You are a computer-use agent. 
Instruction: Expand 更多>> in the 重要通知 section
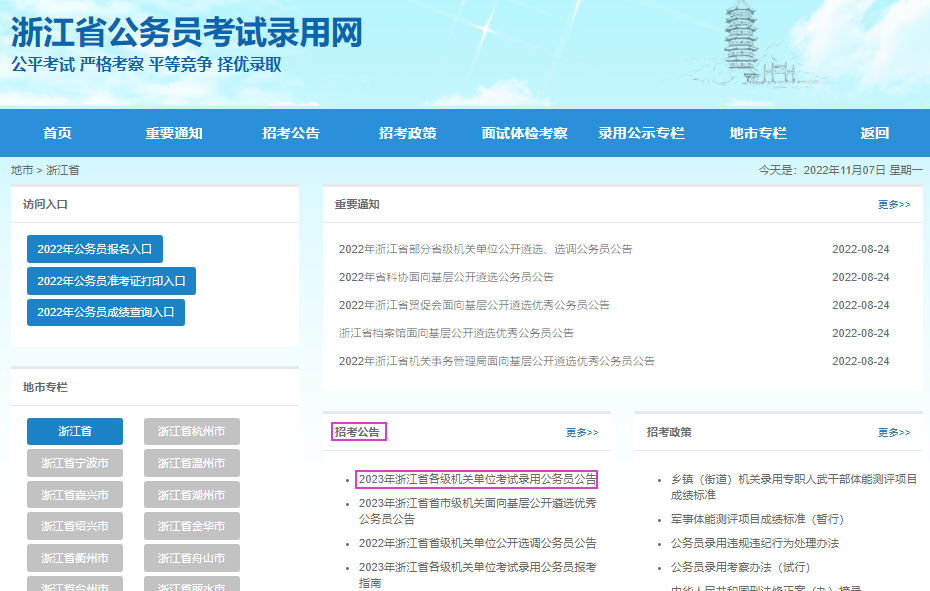pyautogui.click(x=893, y=204)
